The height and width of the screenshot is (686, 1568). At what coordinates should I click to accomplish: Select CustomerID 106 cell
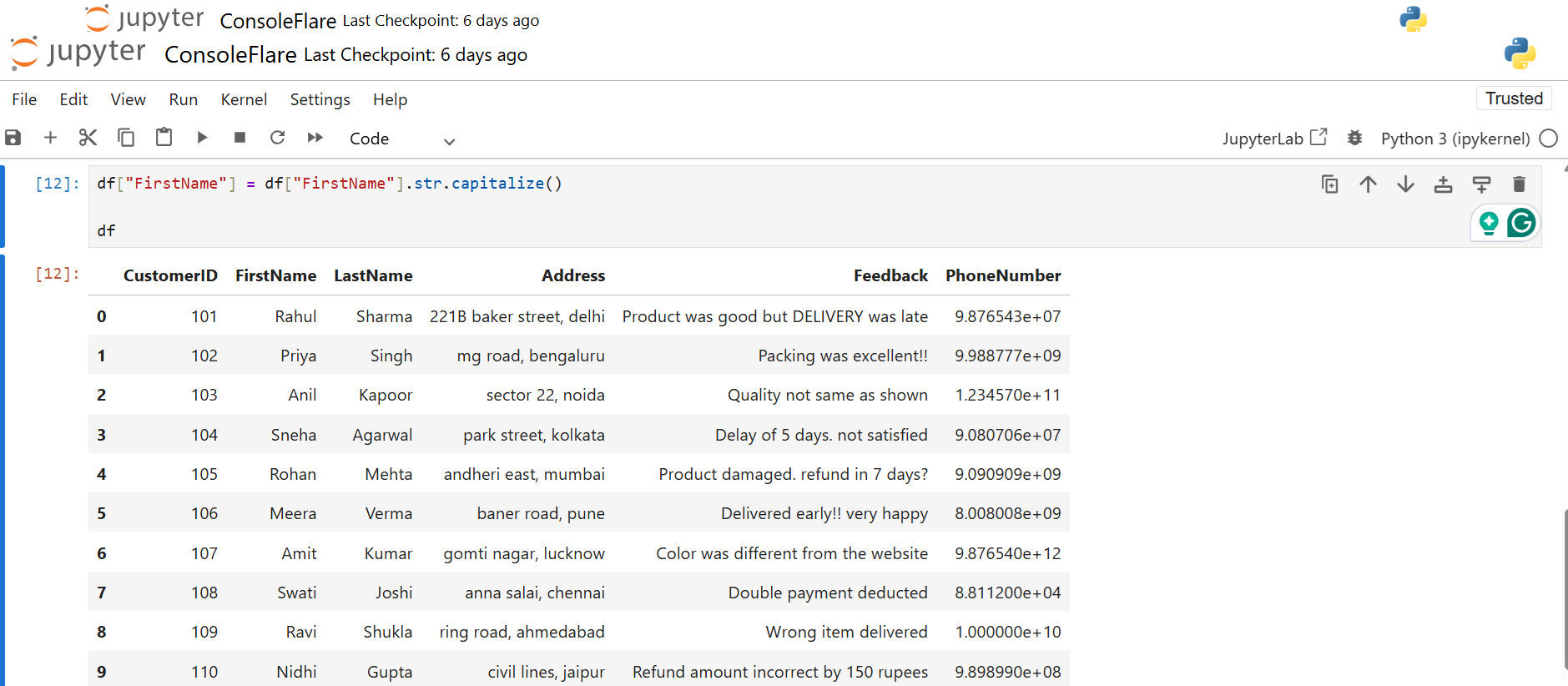tap(204, 513)
